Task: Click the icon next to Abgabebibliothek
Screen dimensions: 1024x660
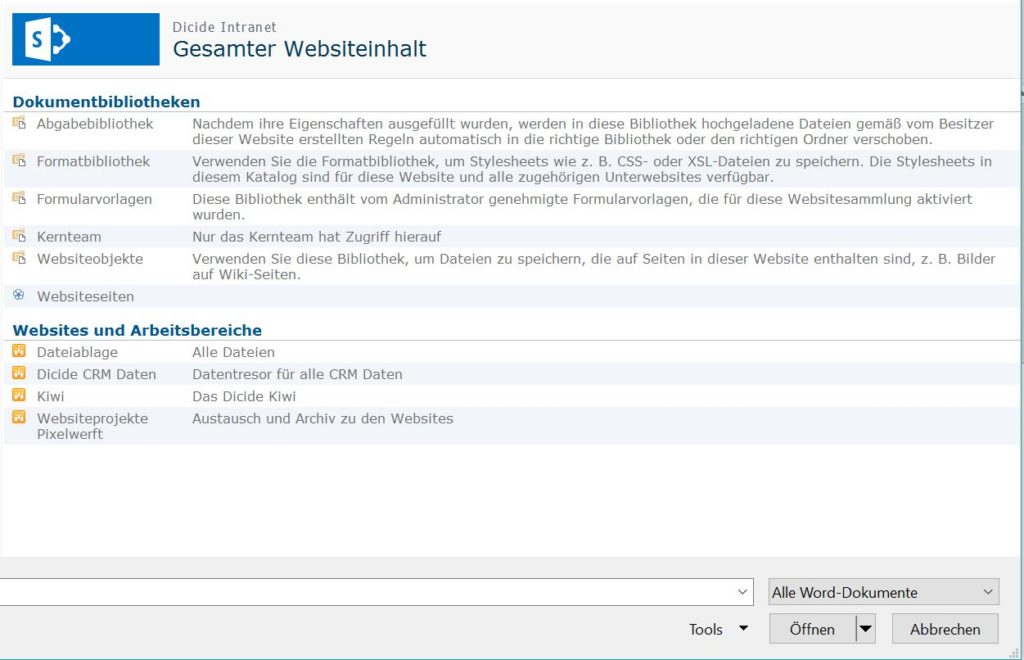Action: tap(19, 123)
